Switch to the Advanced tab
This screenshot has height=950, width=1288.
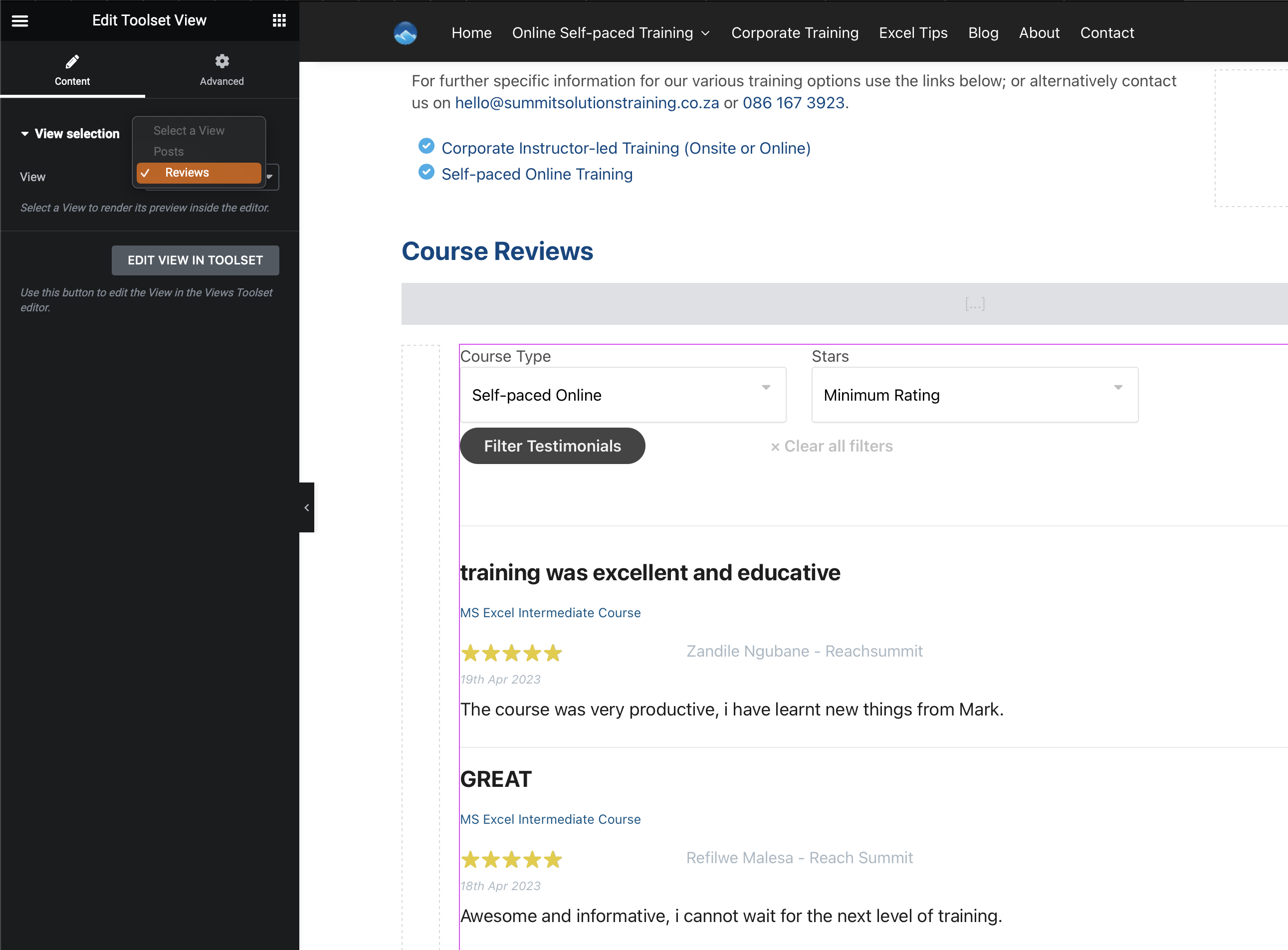222,69
